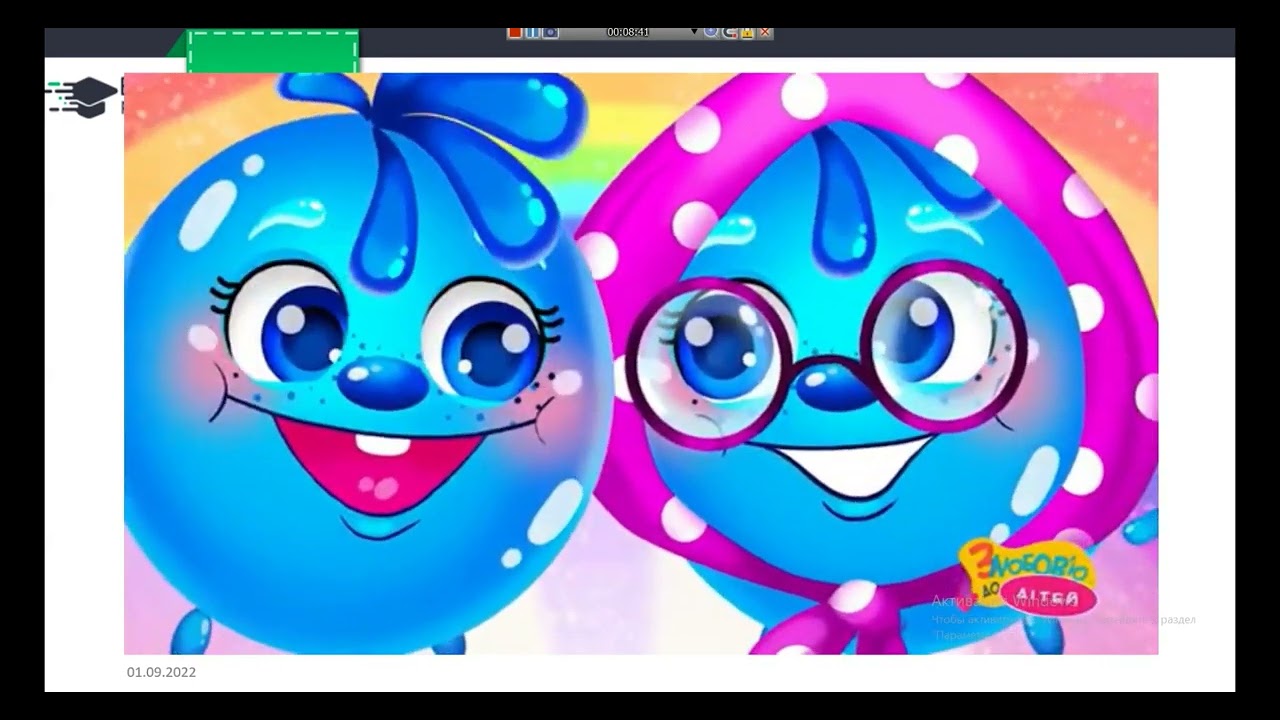Click the slide date 01.09.2022
Screen dimensions: 1280x720
pos(161,672)
